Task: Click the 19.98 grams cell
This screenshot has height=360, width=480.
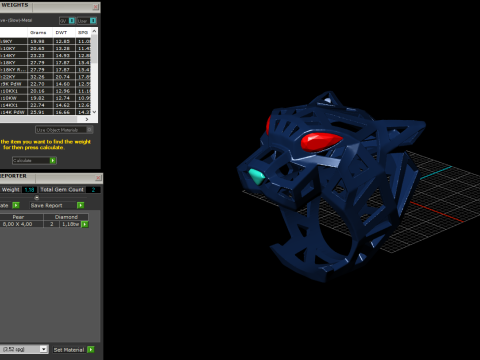Action: pos(40,41)
